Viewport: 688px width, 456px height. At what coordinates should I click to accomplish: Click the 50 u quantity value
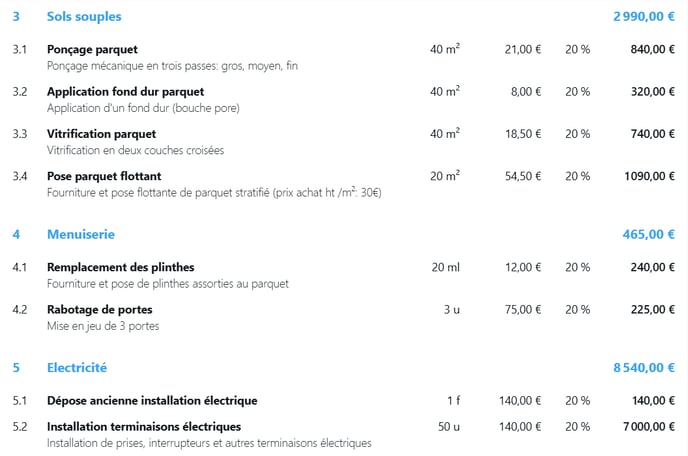(448, 427)
